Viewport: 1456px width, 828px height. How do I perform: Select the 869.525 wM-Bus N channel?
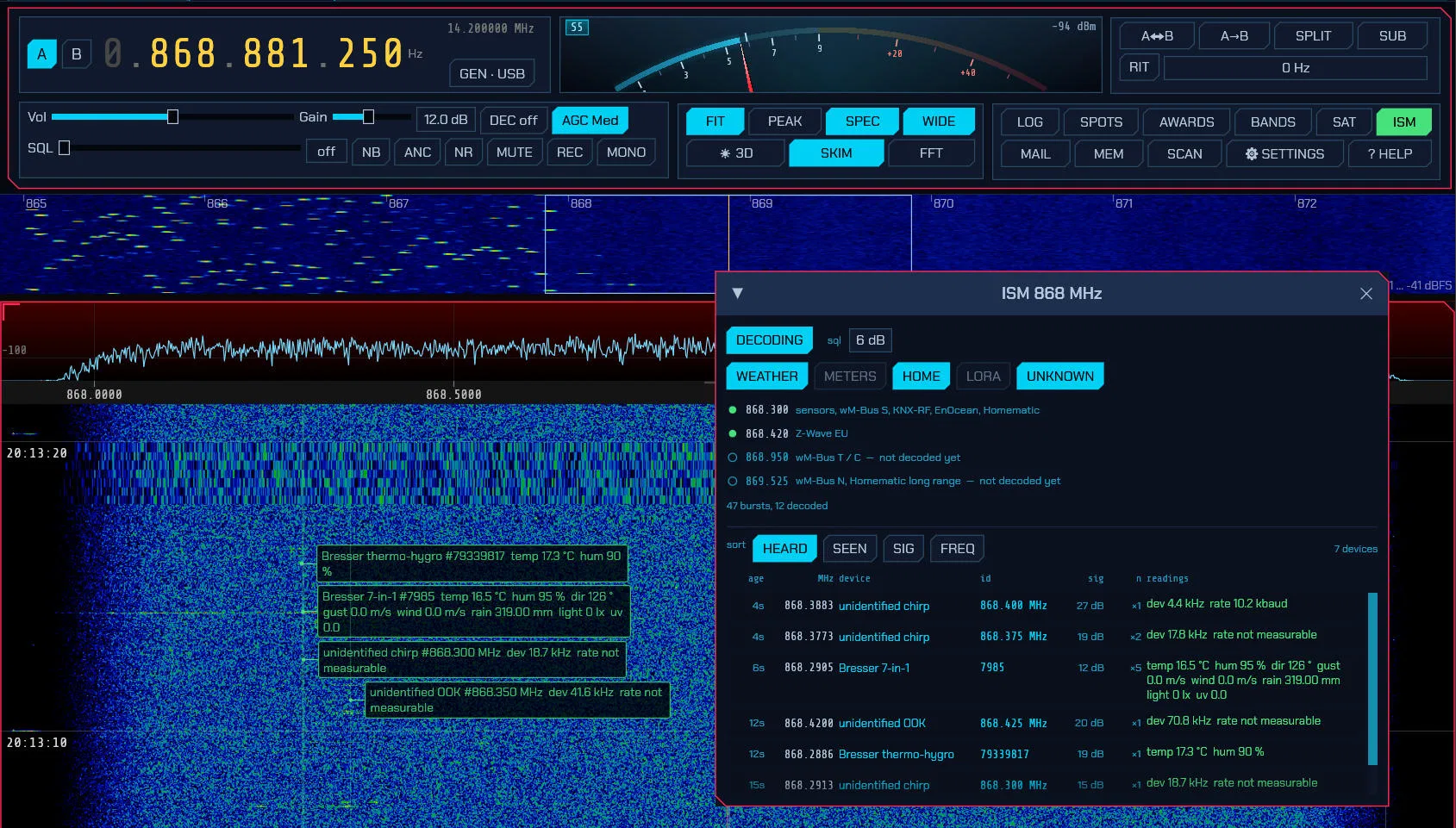894,481
